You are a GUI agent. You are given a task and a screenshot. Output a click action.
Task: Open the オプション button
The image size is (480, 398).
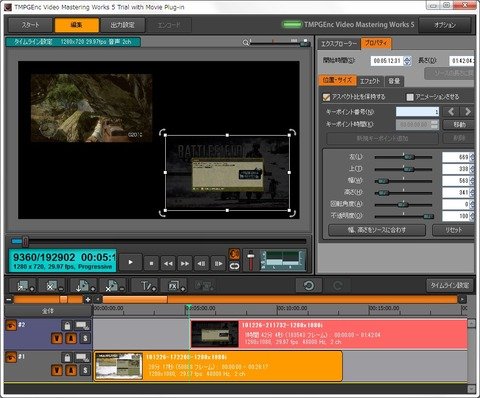[x=445, y=25]
